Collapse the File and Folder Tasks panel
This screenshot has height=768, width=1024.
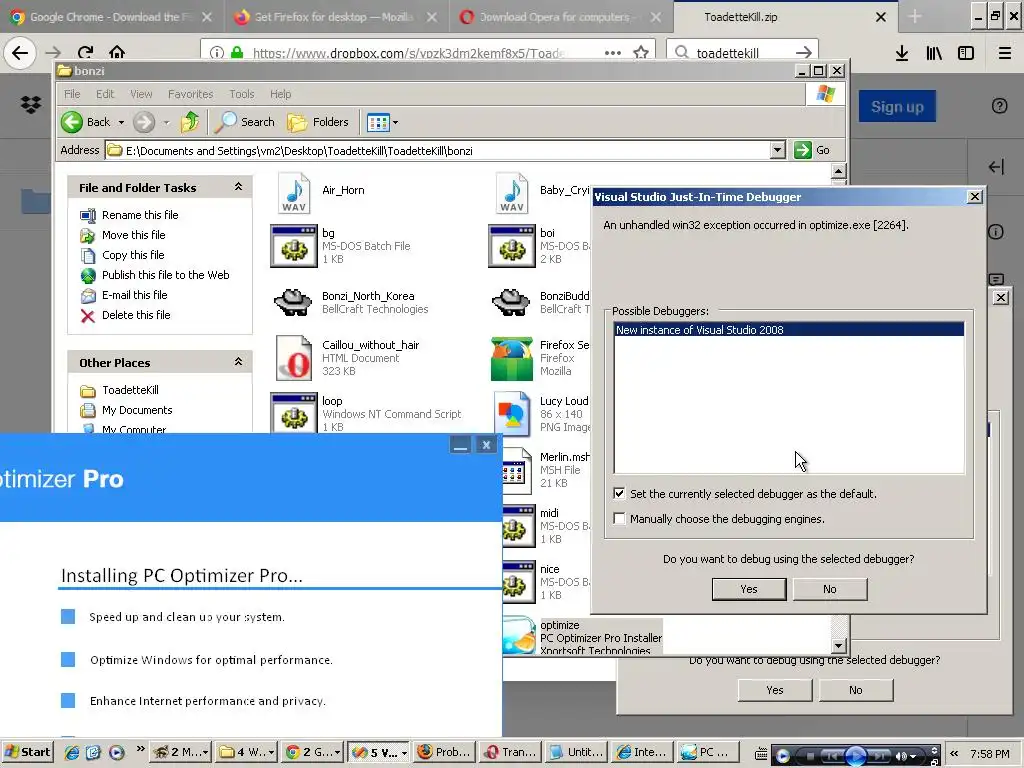pyautogui.click(x=238, y=187)
